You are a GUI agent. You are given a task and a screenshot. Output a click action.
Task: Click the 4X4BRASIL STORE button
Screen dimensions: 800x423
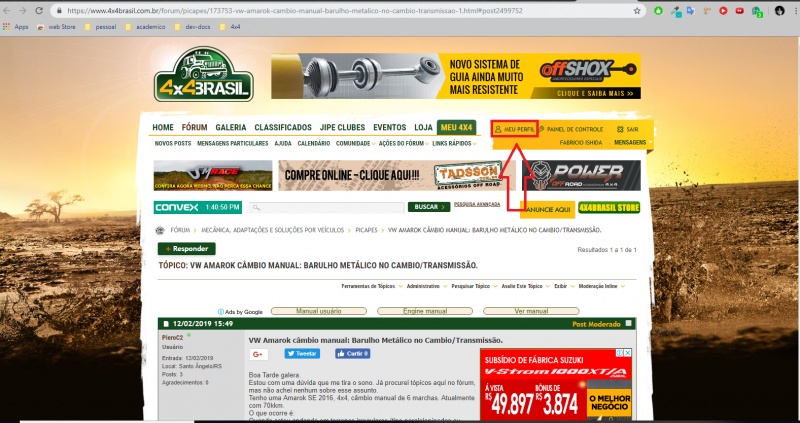click(x=609, y=208)
